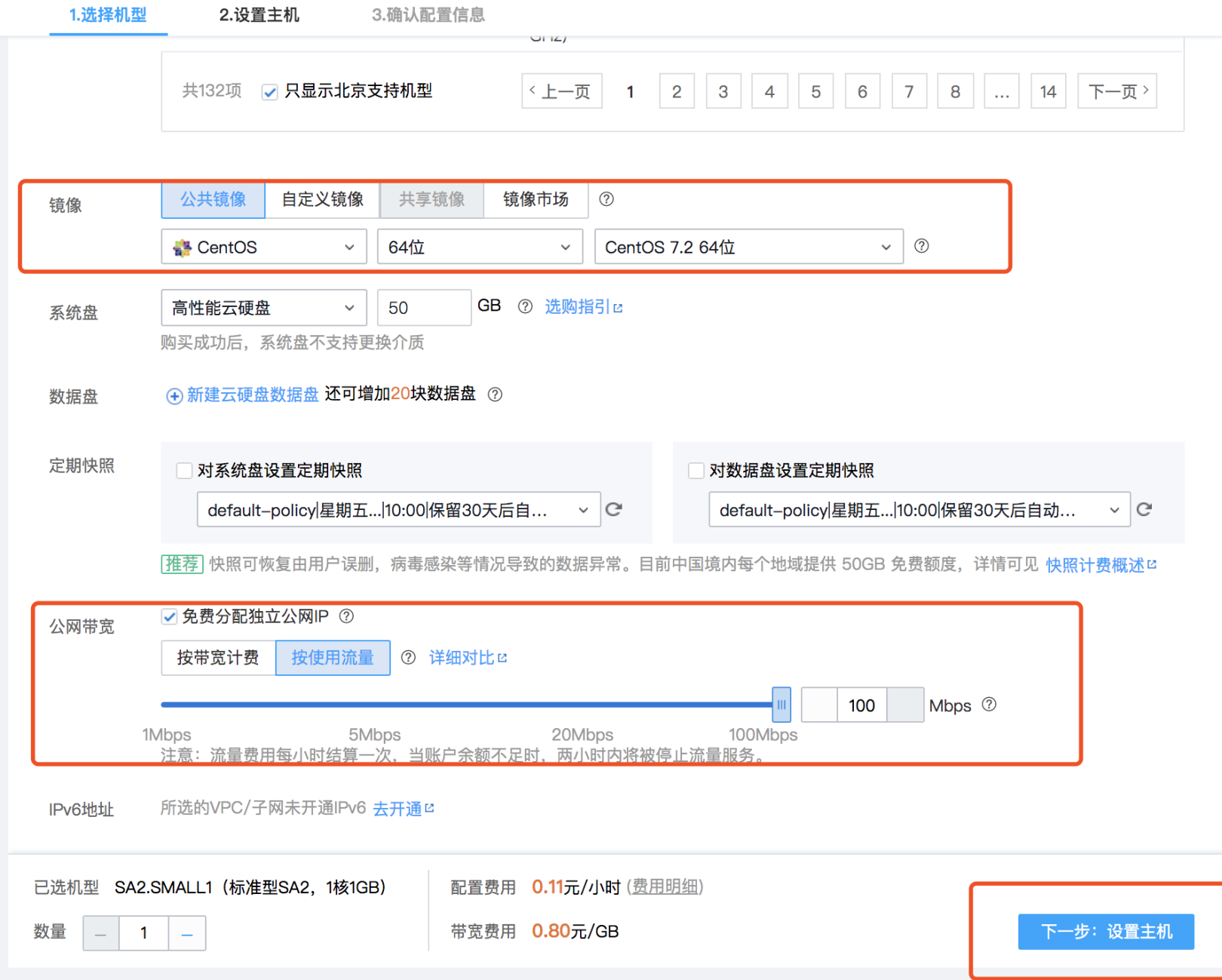Click 新建云硬盘数据盘 link
This screenshot has width=1222, height=980.
(253, 395)
